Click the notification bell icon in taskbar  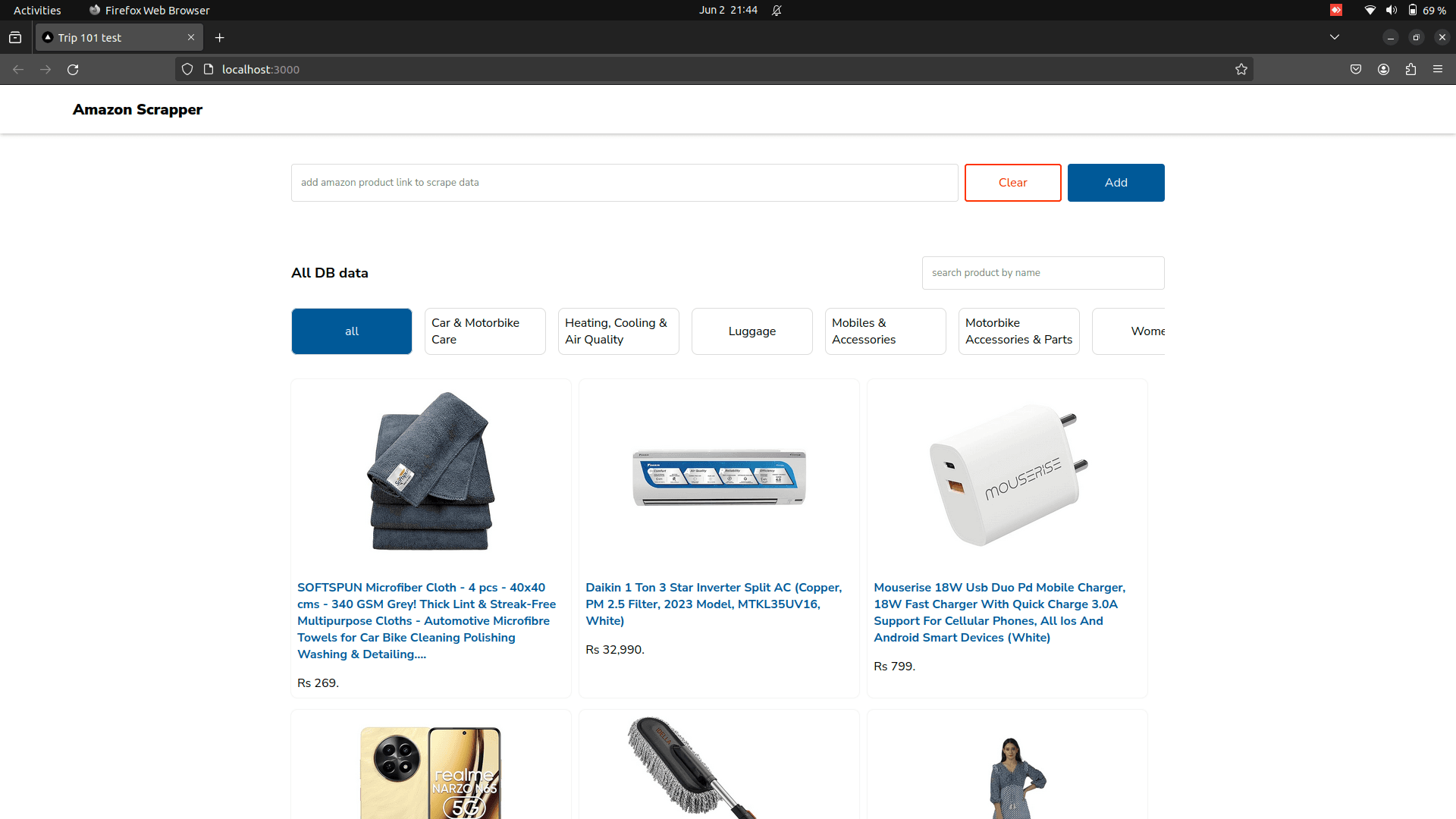click(x=778, y=10)
